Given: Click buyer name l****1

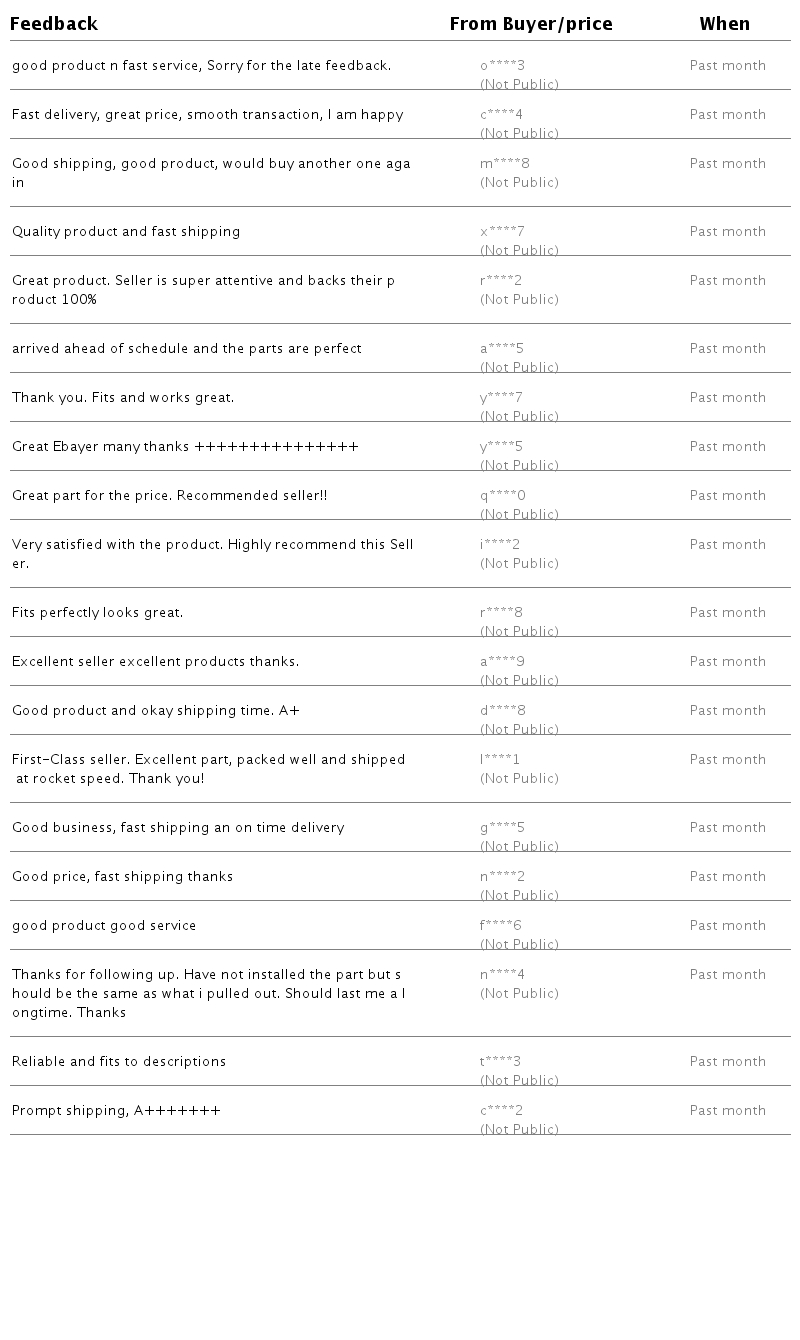Looking at the screenshot, I should (x=500, y=760).
